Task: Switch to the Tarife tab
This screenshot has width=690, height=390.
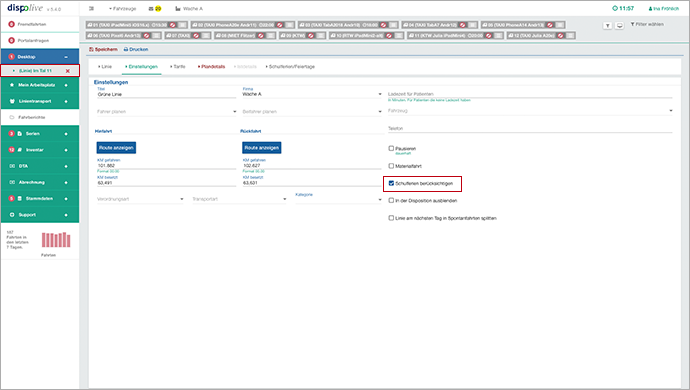Action: point(178,66)
